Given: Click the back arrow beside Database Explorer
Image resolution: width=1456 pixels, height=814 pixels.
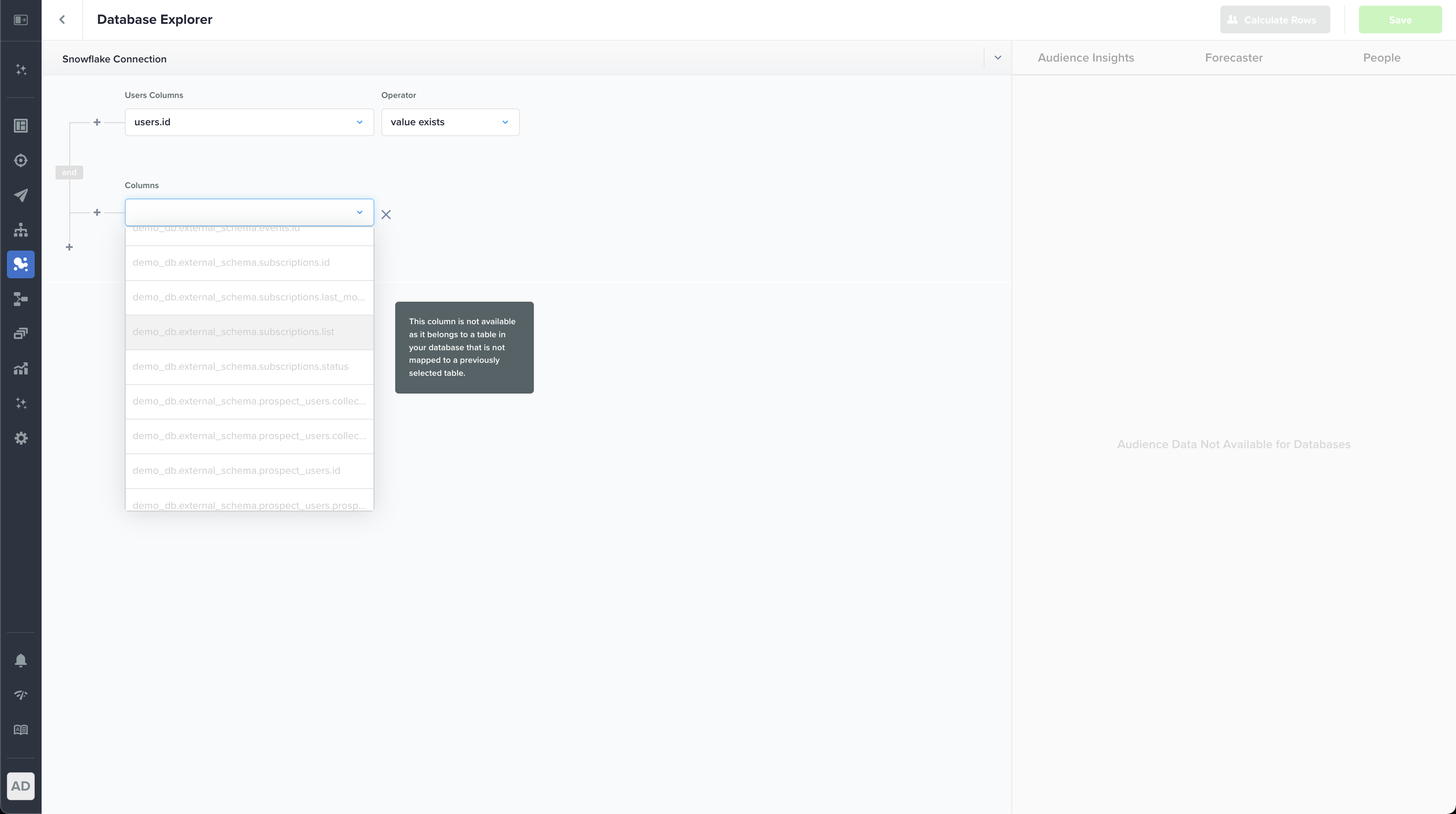Looking at the screenshot, I should coord(62,20).
